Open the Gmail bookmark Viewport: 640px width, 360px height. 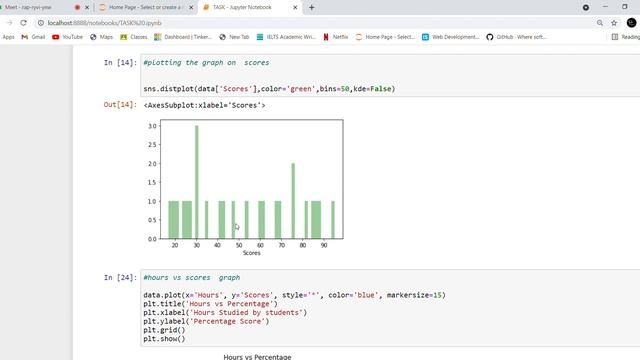coord(33,37)
